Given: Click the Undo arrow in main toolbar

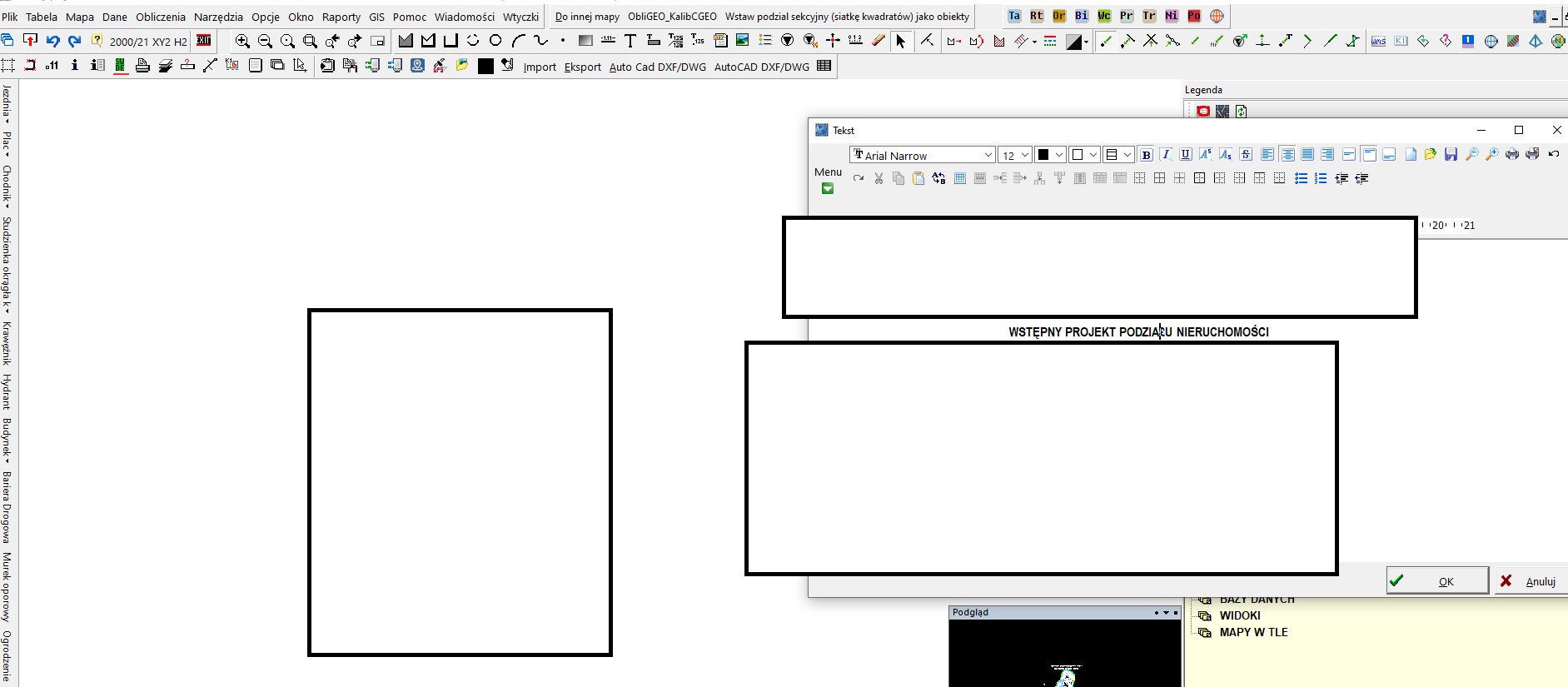Looking at the screenshot, I should click(53, 41).
